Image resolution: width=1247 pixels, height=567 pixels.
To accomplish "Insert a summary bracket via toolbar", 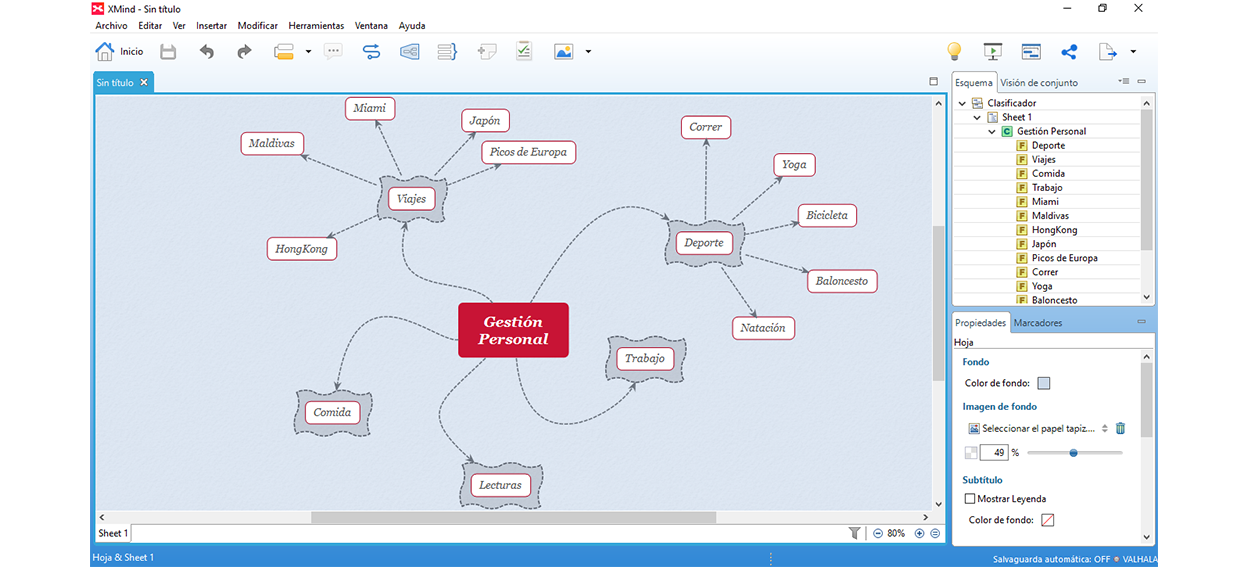I will pyautogui.click(x=447, y=52).
